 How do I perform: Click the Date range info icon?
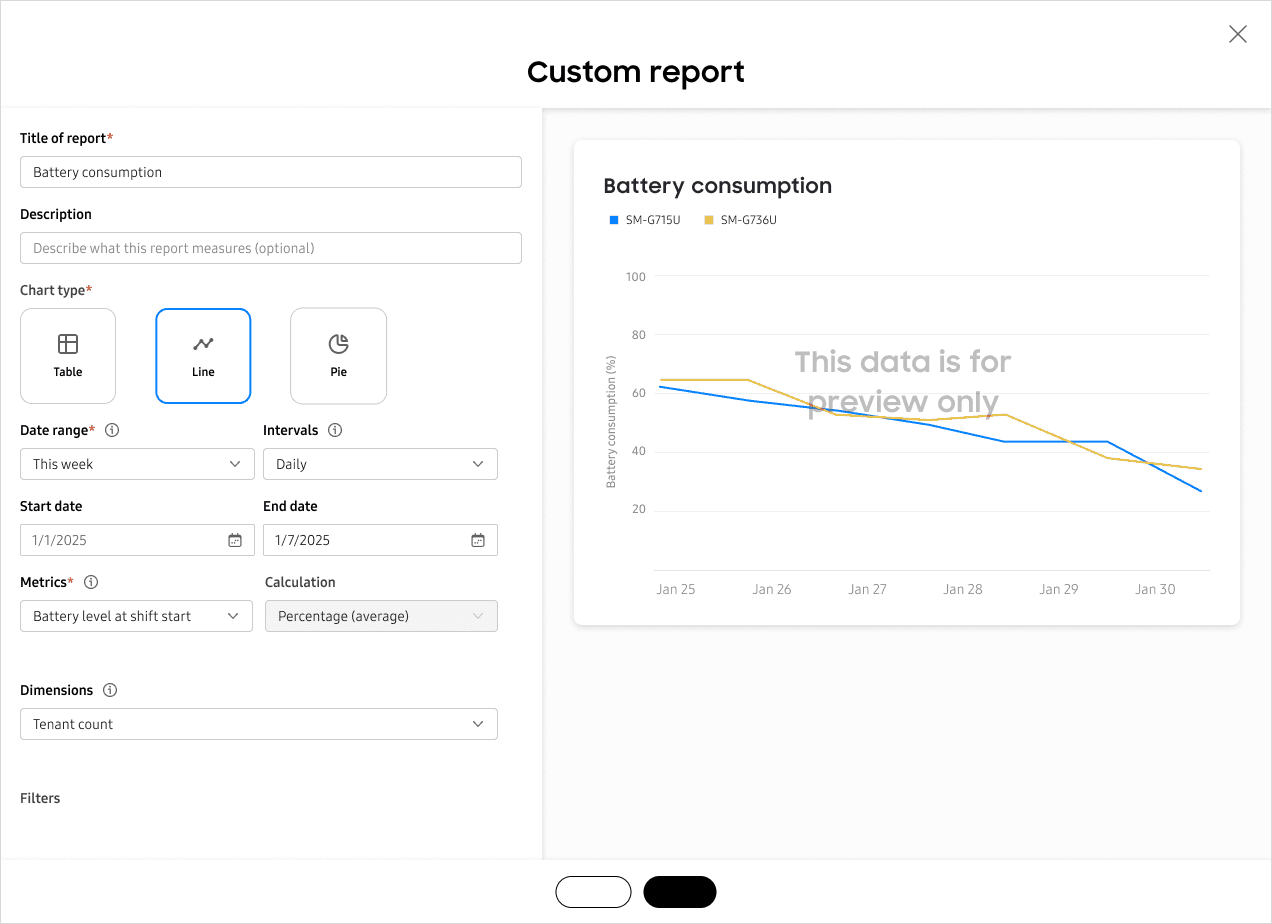pos(112,430)
